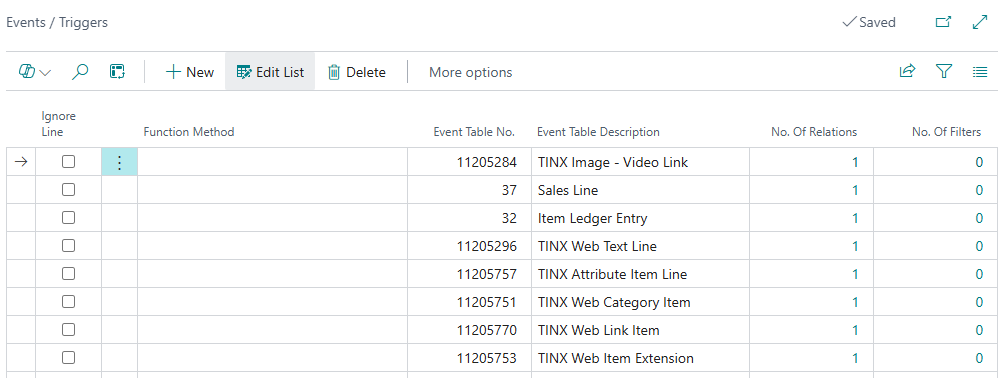Open No. Of Relations for TINX Web Link Item

click(x=855, y=331)
